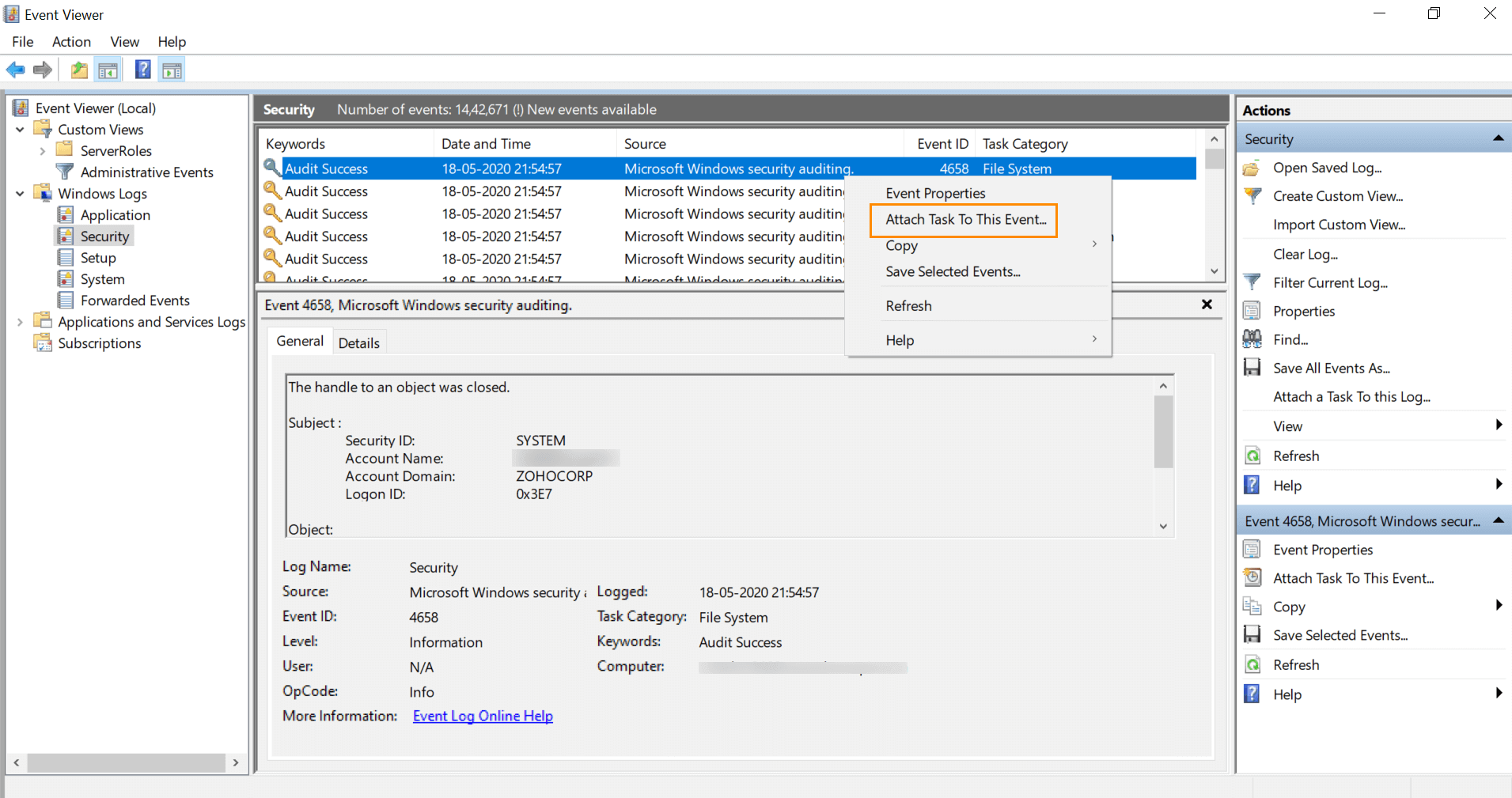Screen dimensions: 1512x798
Task: Click the Help question mark toolbar icon
Action: 142,70
